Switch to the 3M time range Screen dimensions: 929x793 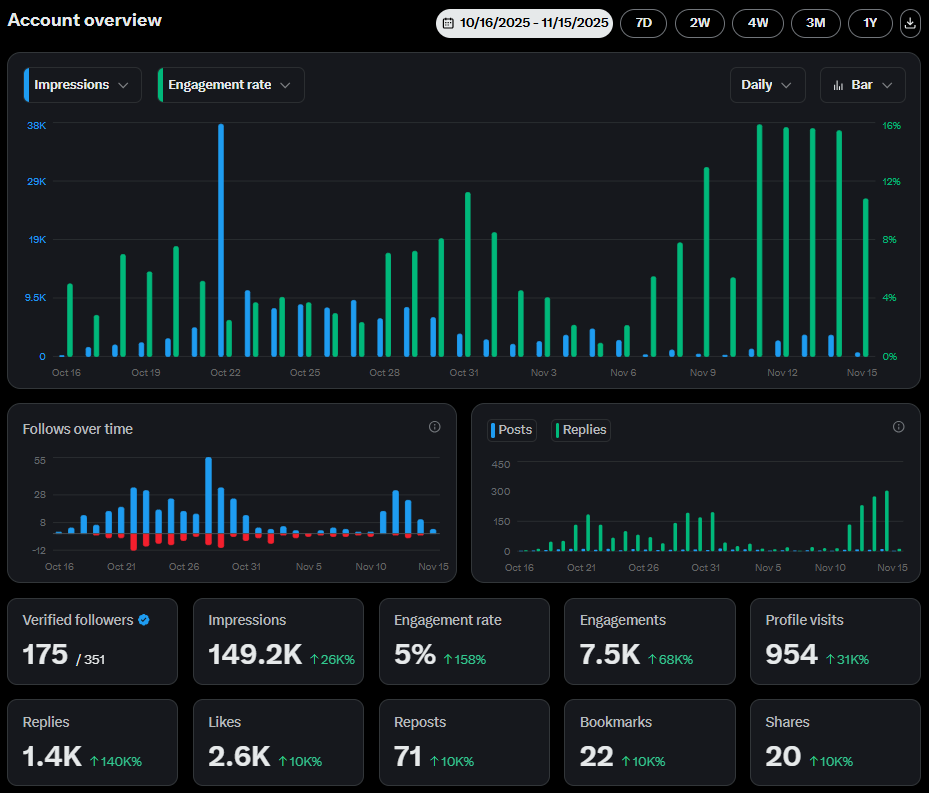[815, 23]
